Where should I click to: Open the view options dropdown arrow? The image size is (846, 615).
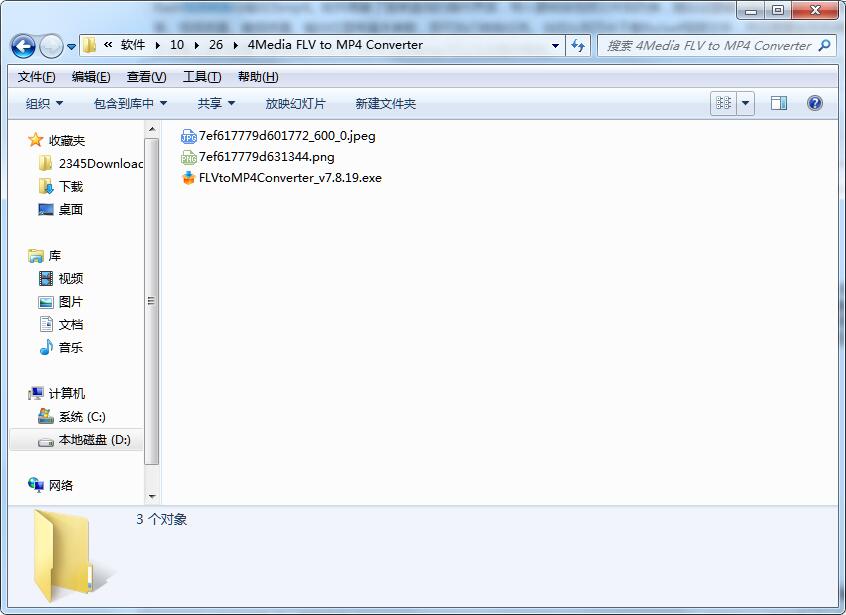click(x=745, y=103)
